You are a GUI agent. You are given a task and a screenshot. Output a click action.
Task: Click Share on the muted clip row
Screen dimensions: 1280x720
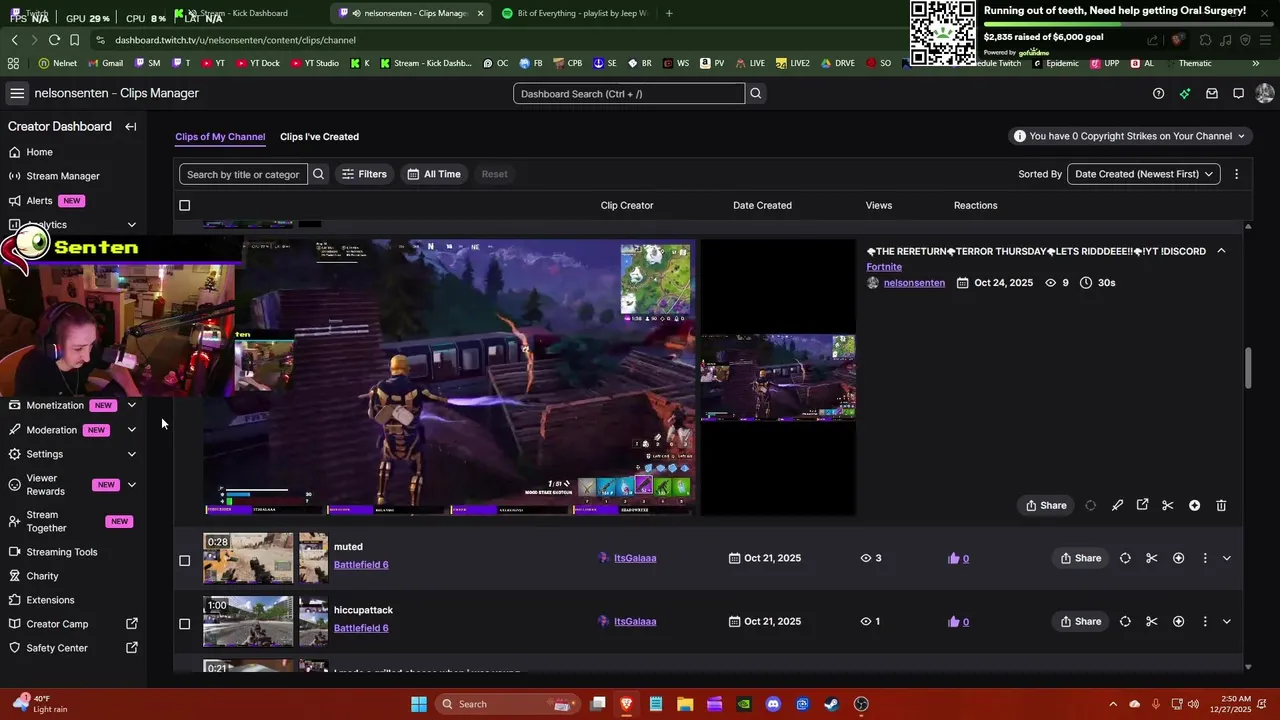[x=1080, y=558]
